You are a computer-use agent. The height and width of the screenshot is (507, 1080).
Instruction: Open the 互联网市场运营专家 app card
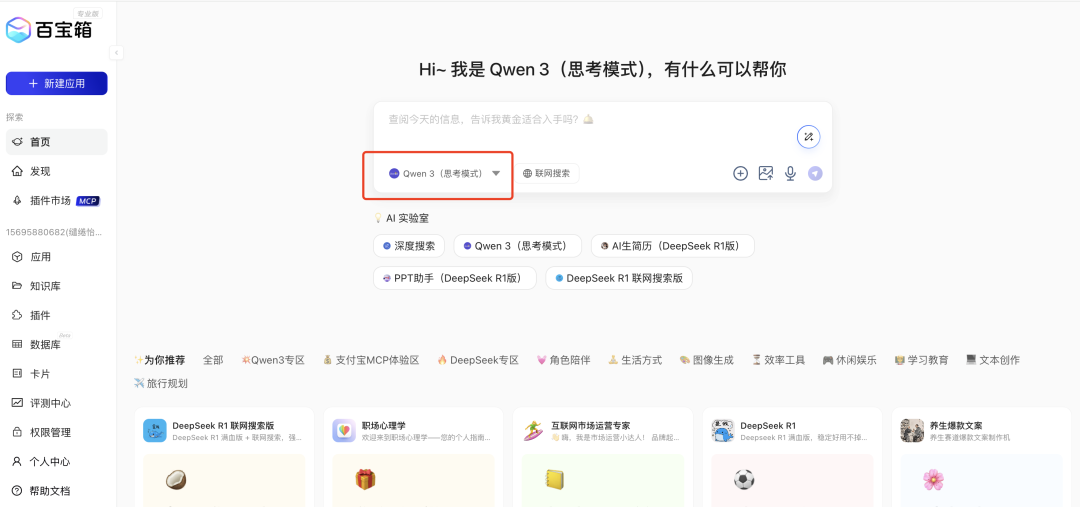tap(603, 457)
